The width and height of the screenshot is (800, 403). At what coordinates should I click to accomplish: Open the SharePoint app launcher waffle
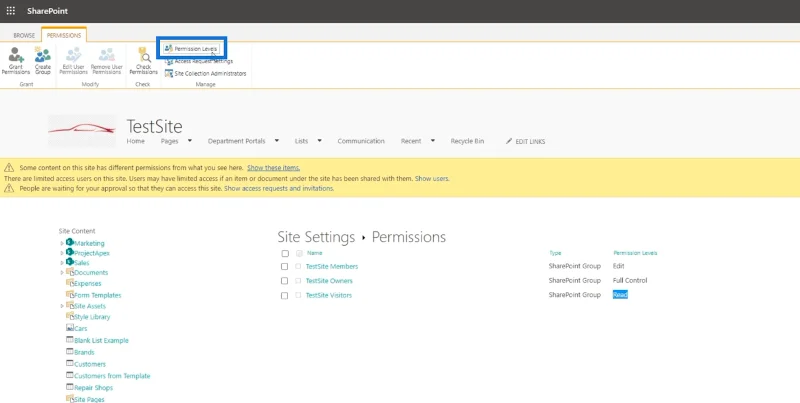pyautogui.click(x=11, y=11)
